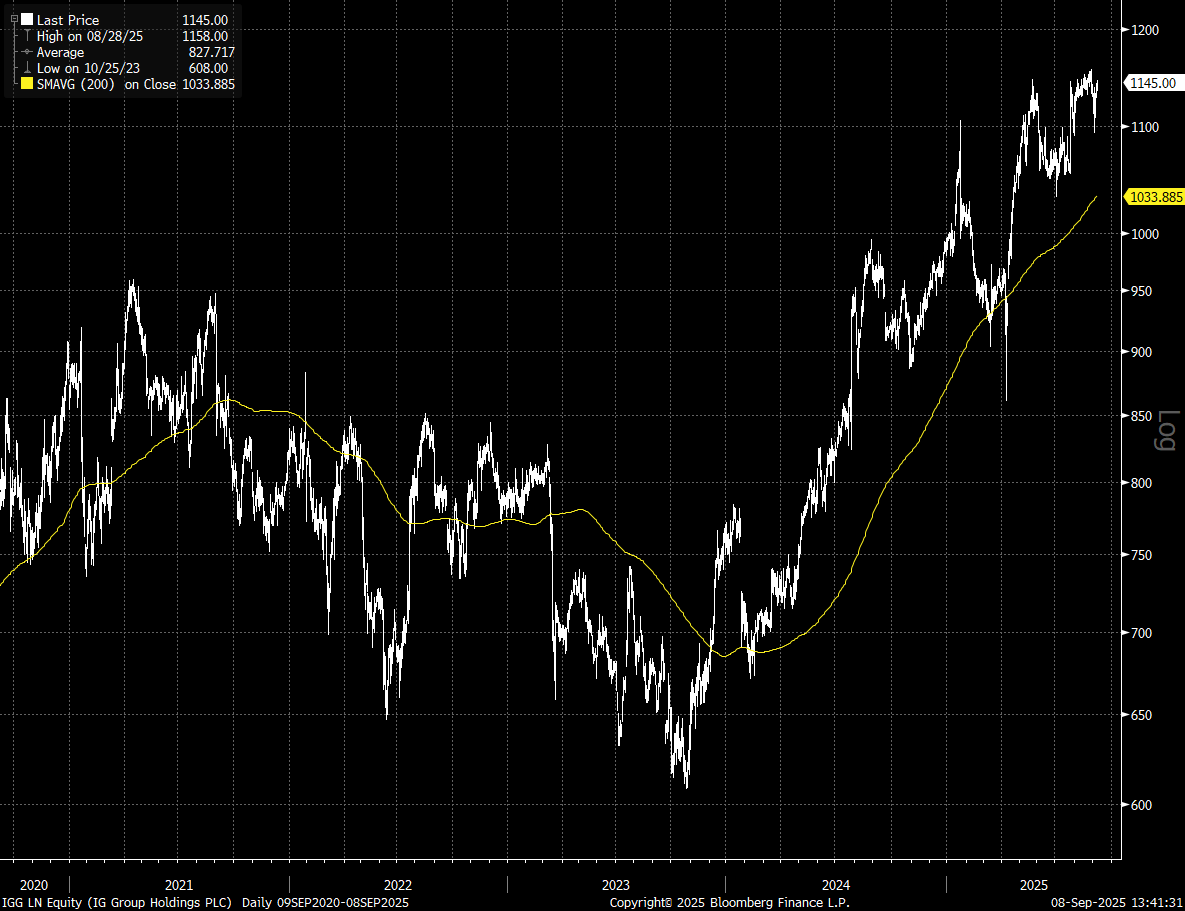
Task: Select the 'Average' legend entry
Action: (x=60, y=53)
